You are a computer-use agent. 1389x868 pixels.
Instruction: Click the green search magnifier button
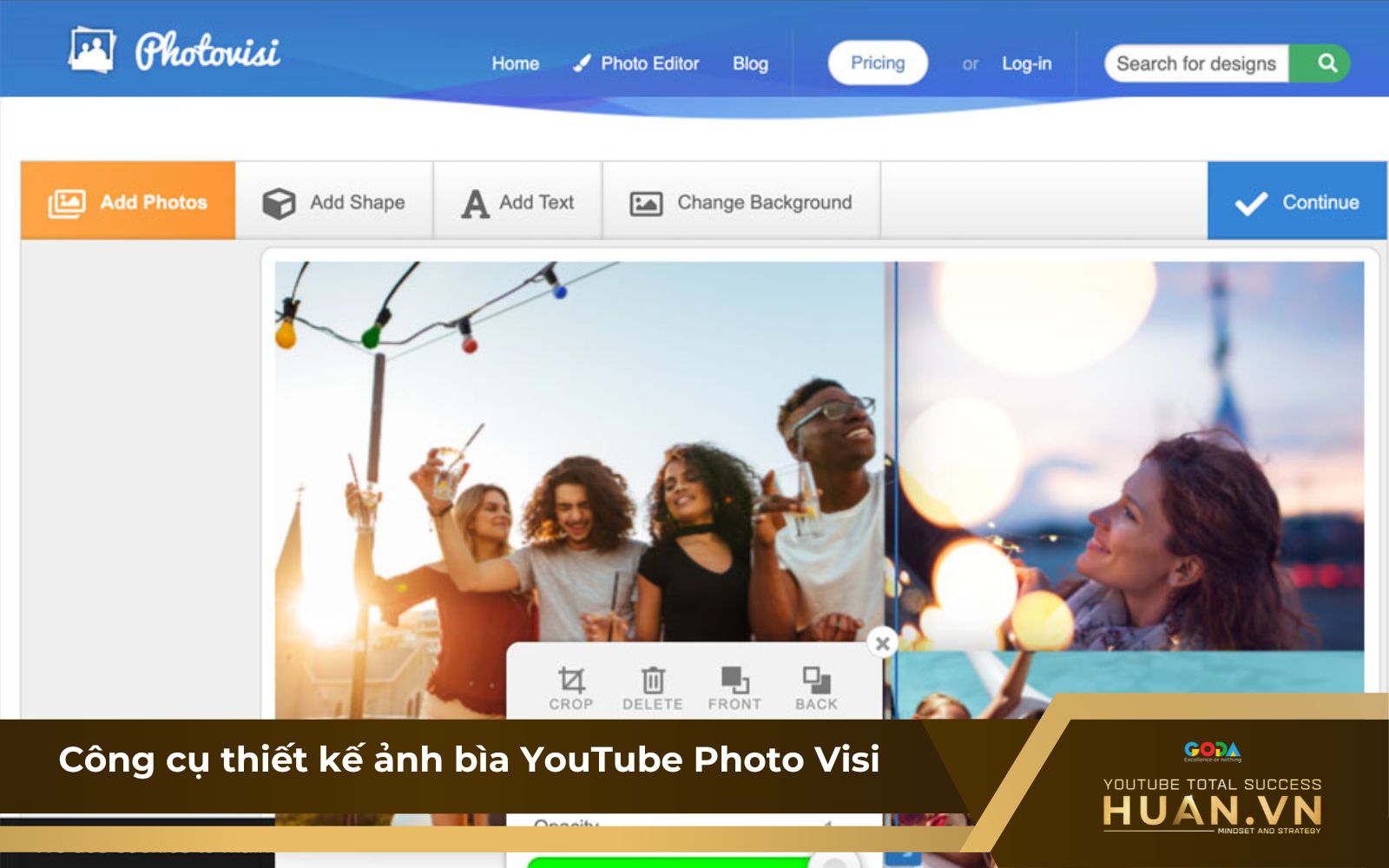[x=1320, y=63]
